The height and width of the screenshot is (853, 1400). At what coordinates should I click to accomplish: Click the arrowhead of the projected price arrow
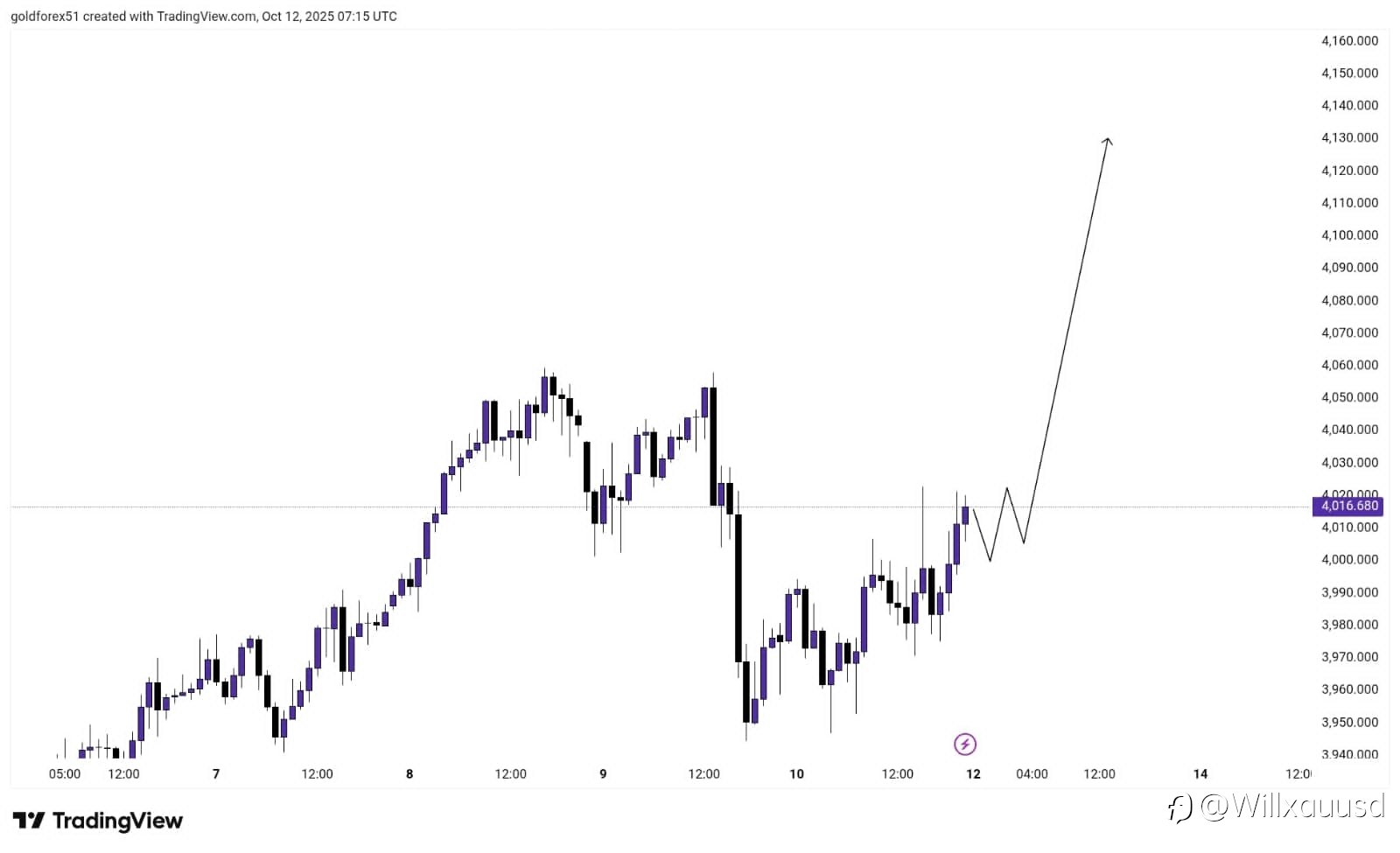click(1108, 140)
